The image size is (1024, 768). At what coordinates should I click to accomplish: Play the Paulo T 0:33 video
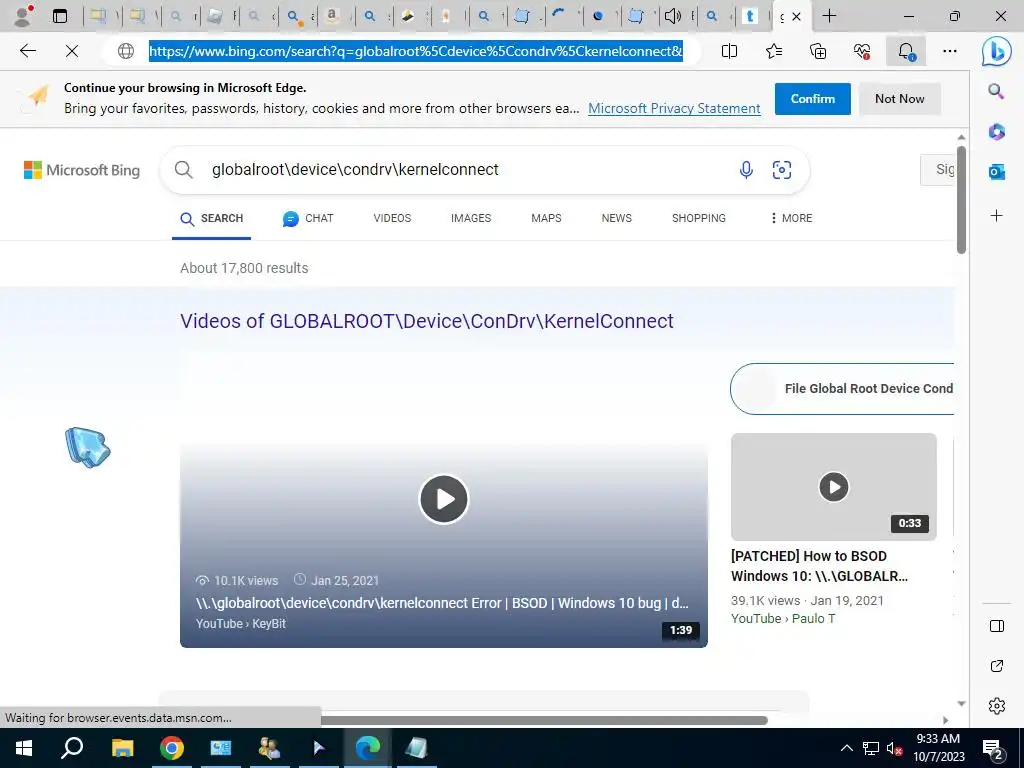pyautogui.click(x=833, y=487)
